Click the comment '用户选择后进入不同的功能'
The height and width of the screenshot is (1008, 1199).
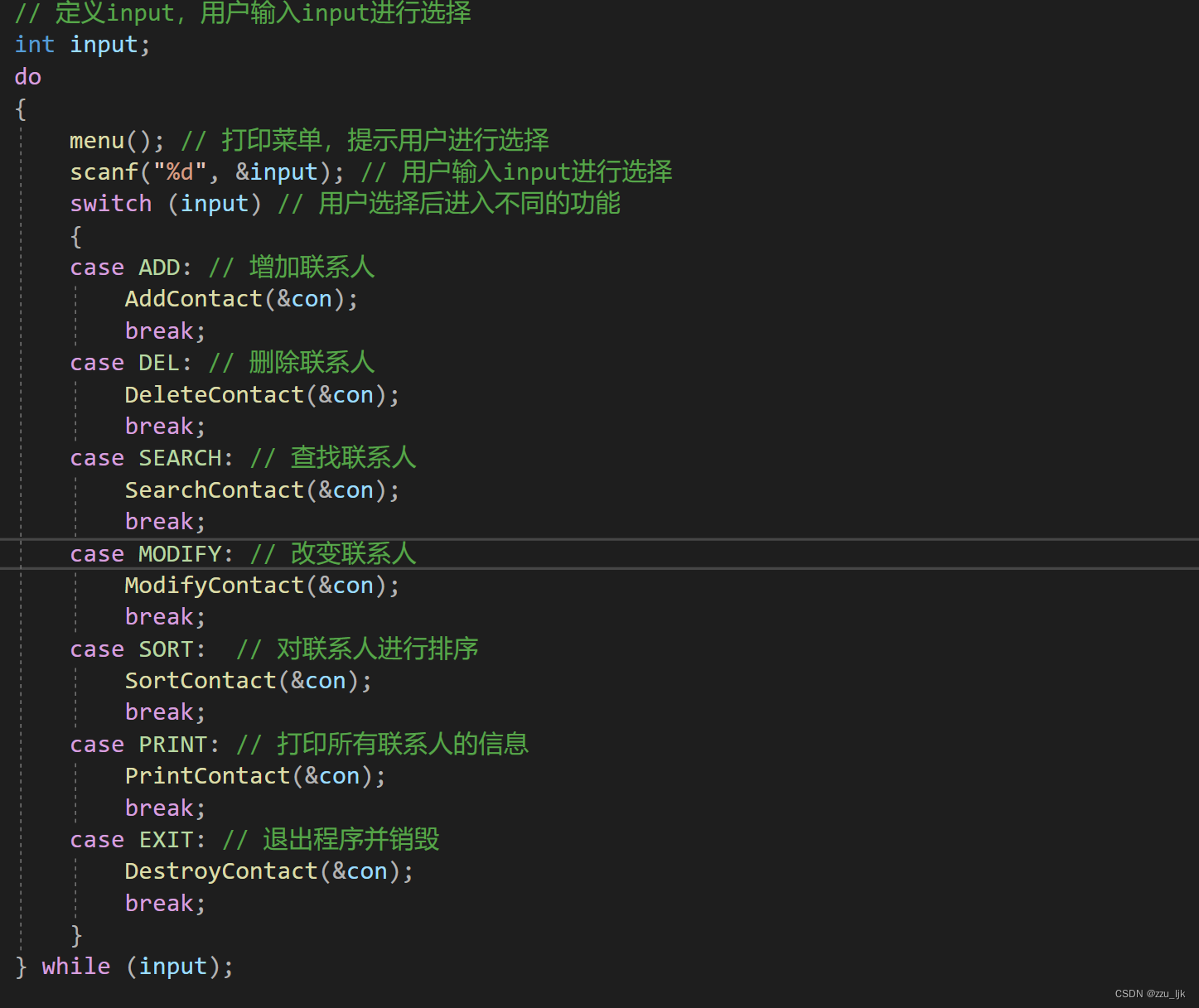(x=469, y=204)
